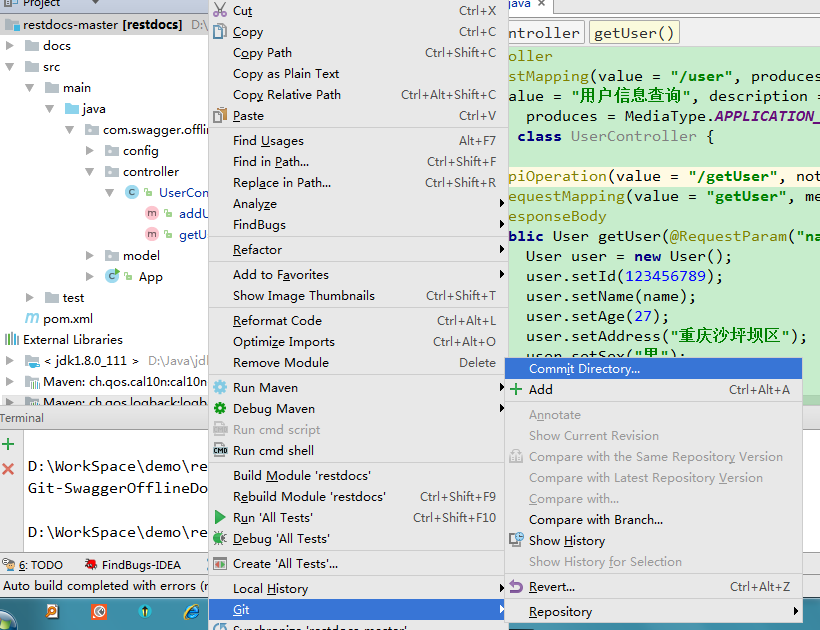Screen dimensions: 820x630
Task: Click the purple Revert arrow icon
Action: pyautogui.click(x=516, y=587)
